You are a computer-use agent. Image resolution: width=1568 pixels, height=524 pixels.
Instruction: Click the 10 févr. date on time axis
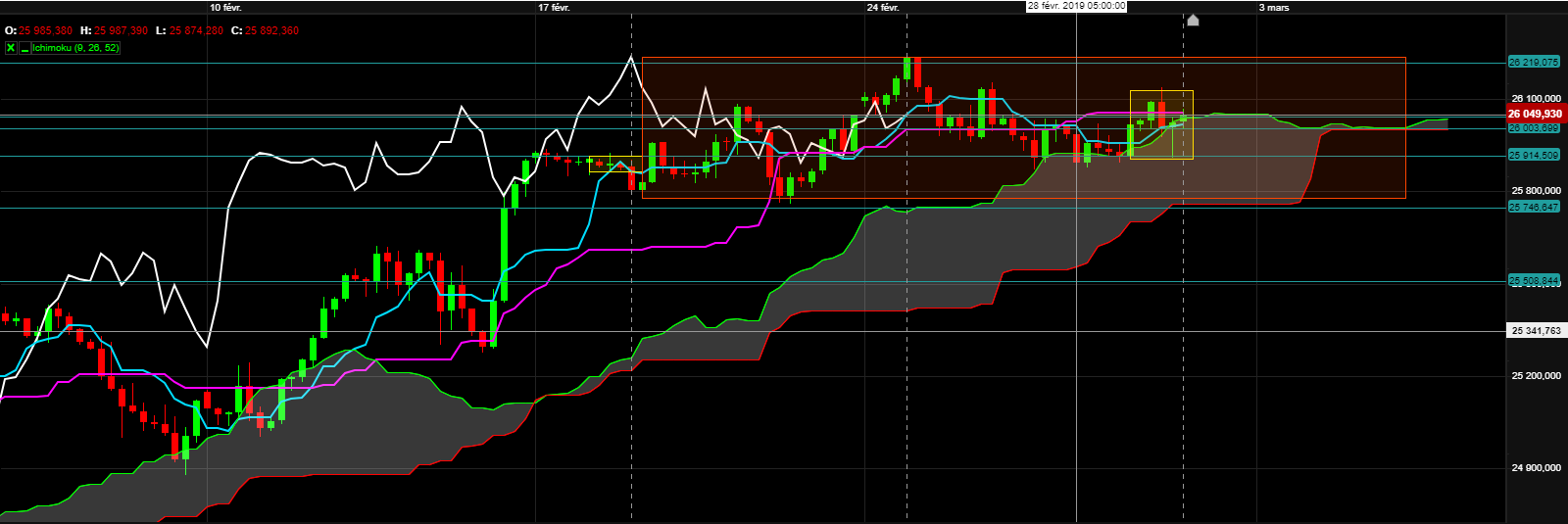(x=225, y=7)
